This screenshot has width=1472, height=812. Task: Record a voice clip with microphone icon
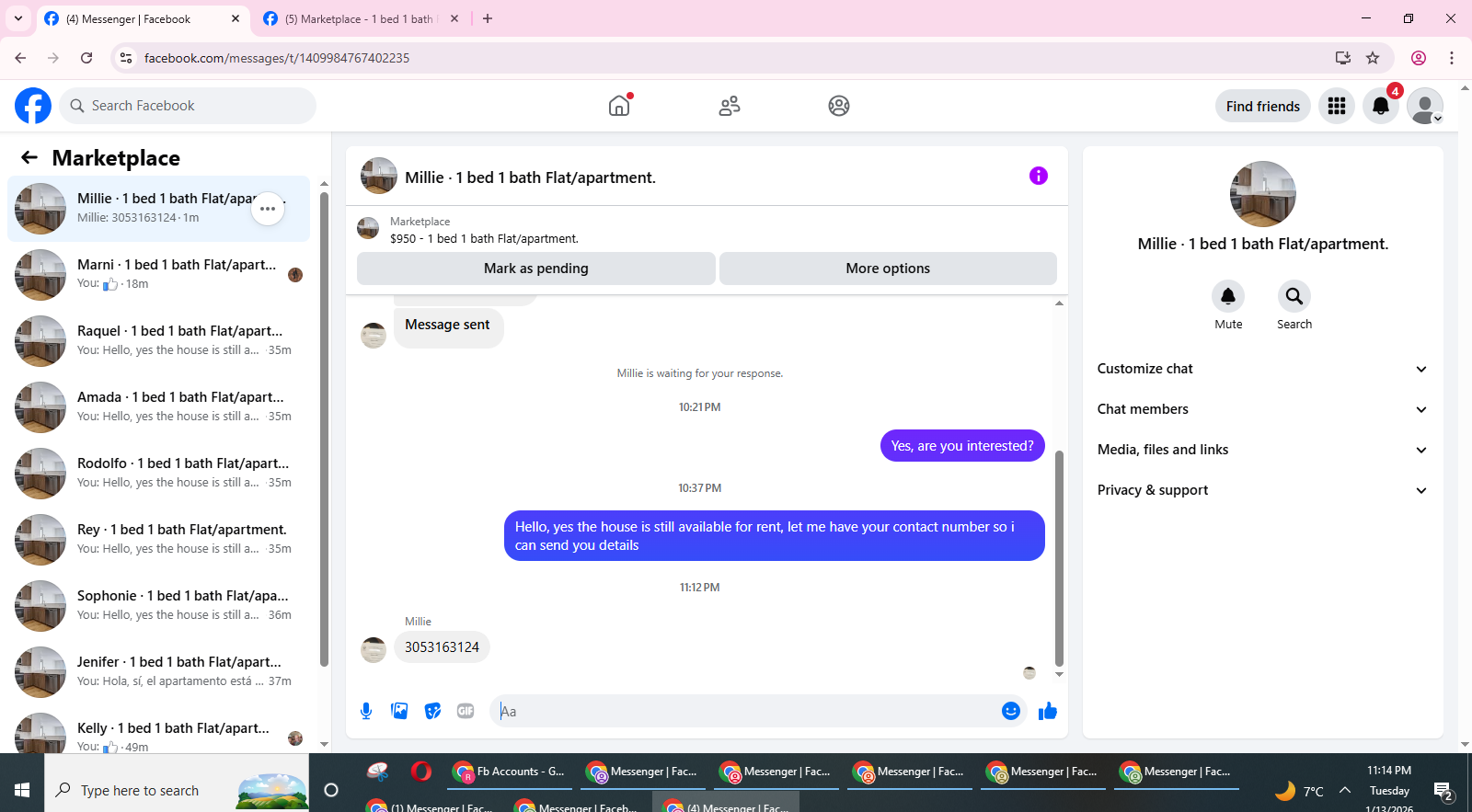[366, 711]
